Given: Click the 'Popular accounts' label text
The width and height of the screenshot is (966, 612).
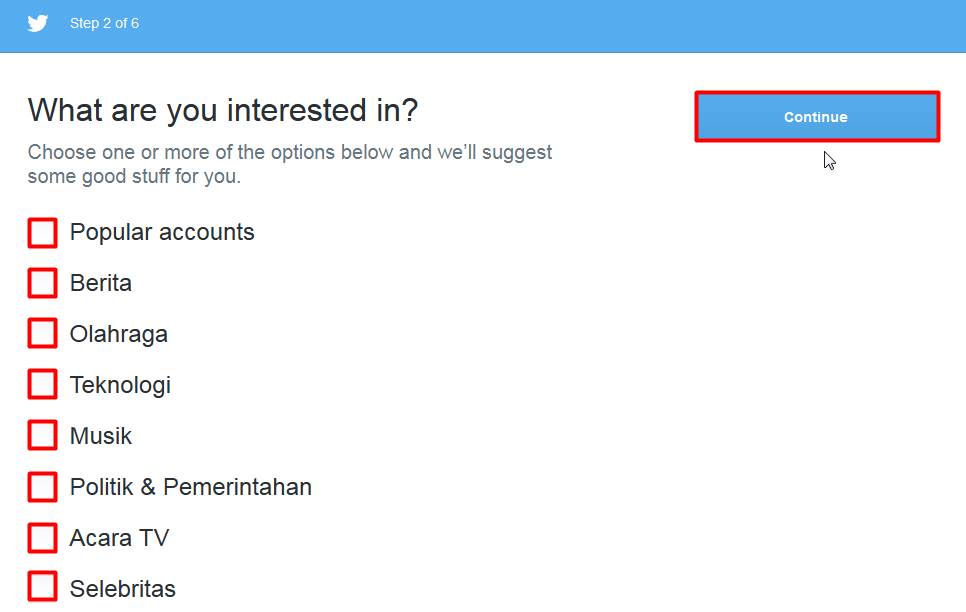Looking at the screenshot, I should coord(162,232).
